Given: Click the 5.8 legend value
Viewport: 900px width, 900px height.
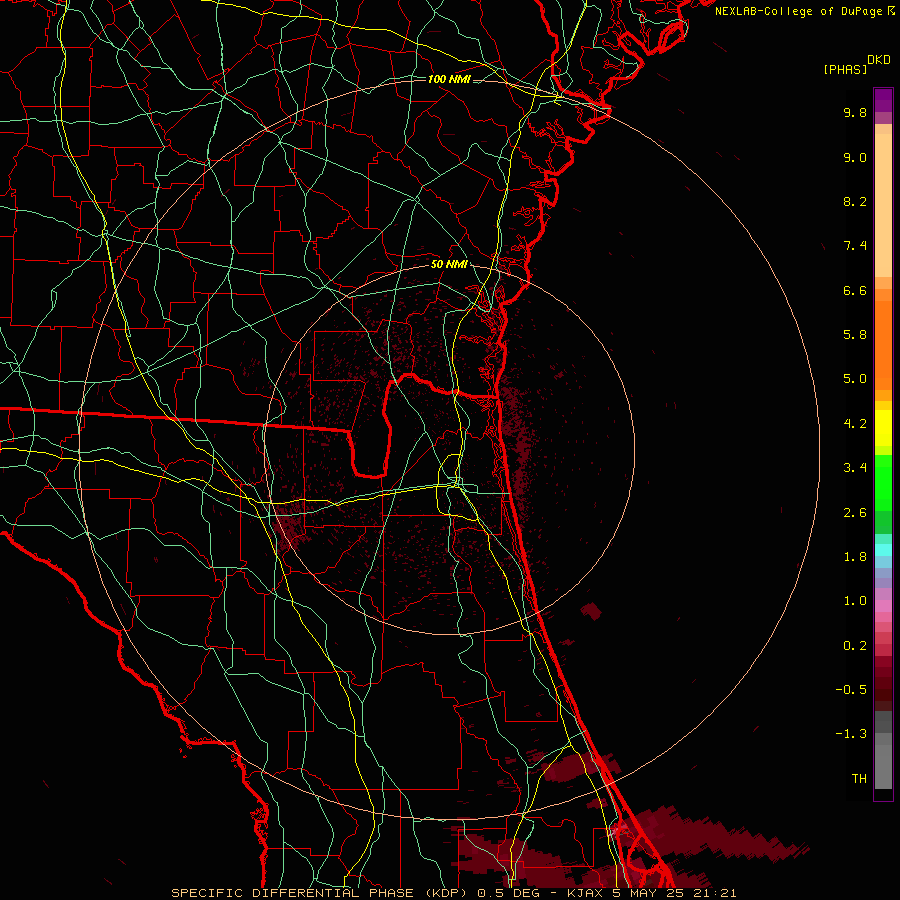Looking at the screenshot, I should click(x=855, y=335).
